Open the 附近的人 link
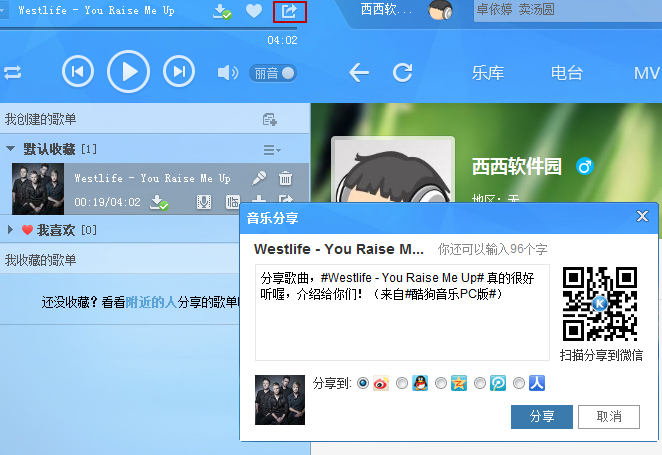662x455 pixels. 151,302
